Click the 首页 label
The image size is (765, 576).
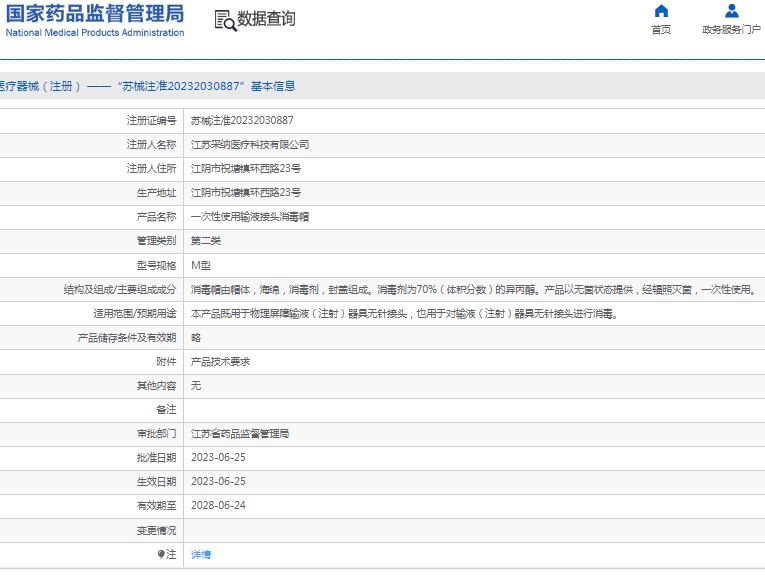click(661, 30)
